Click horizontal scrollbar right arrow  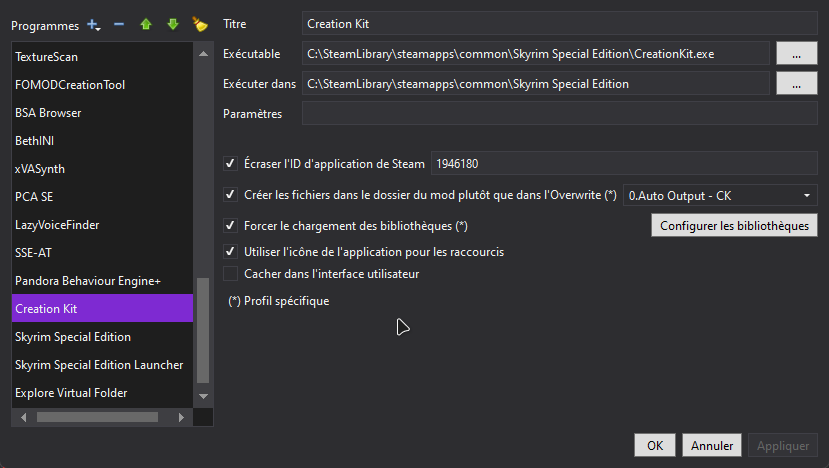point(181,417)
